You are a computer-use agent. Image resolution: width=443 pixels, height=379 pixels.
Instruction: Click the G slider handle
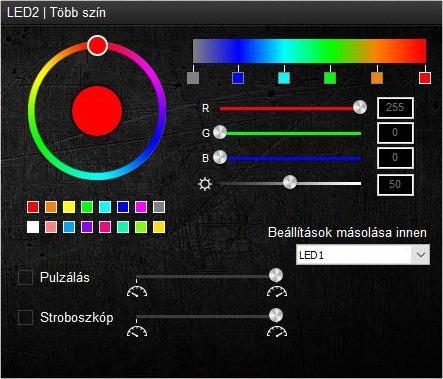click(220, 133)
